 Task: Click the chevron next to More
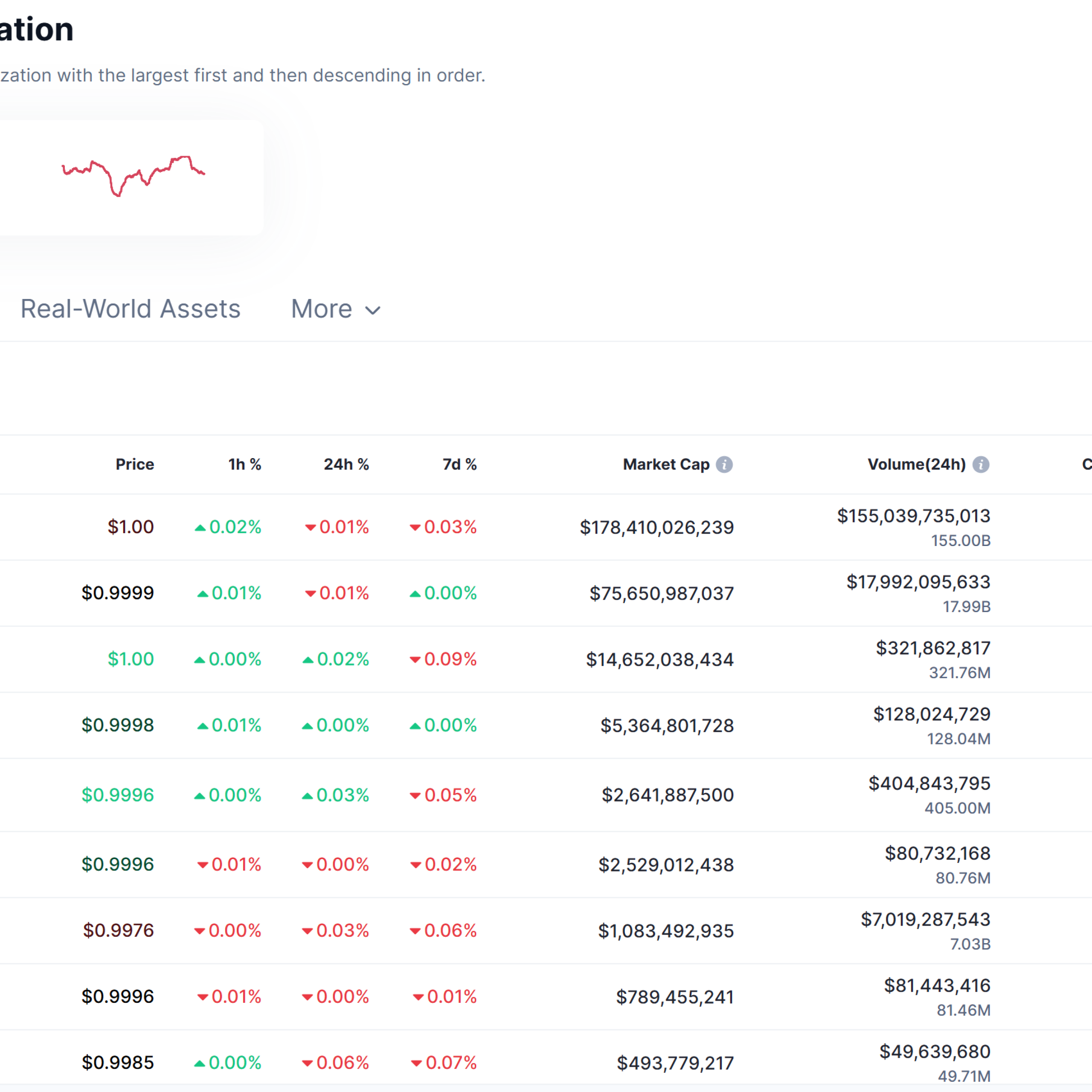373,310
